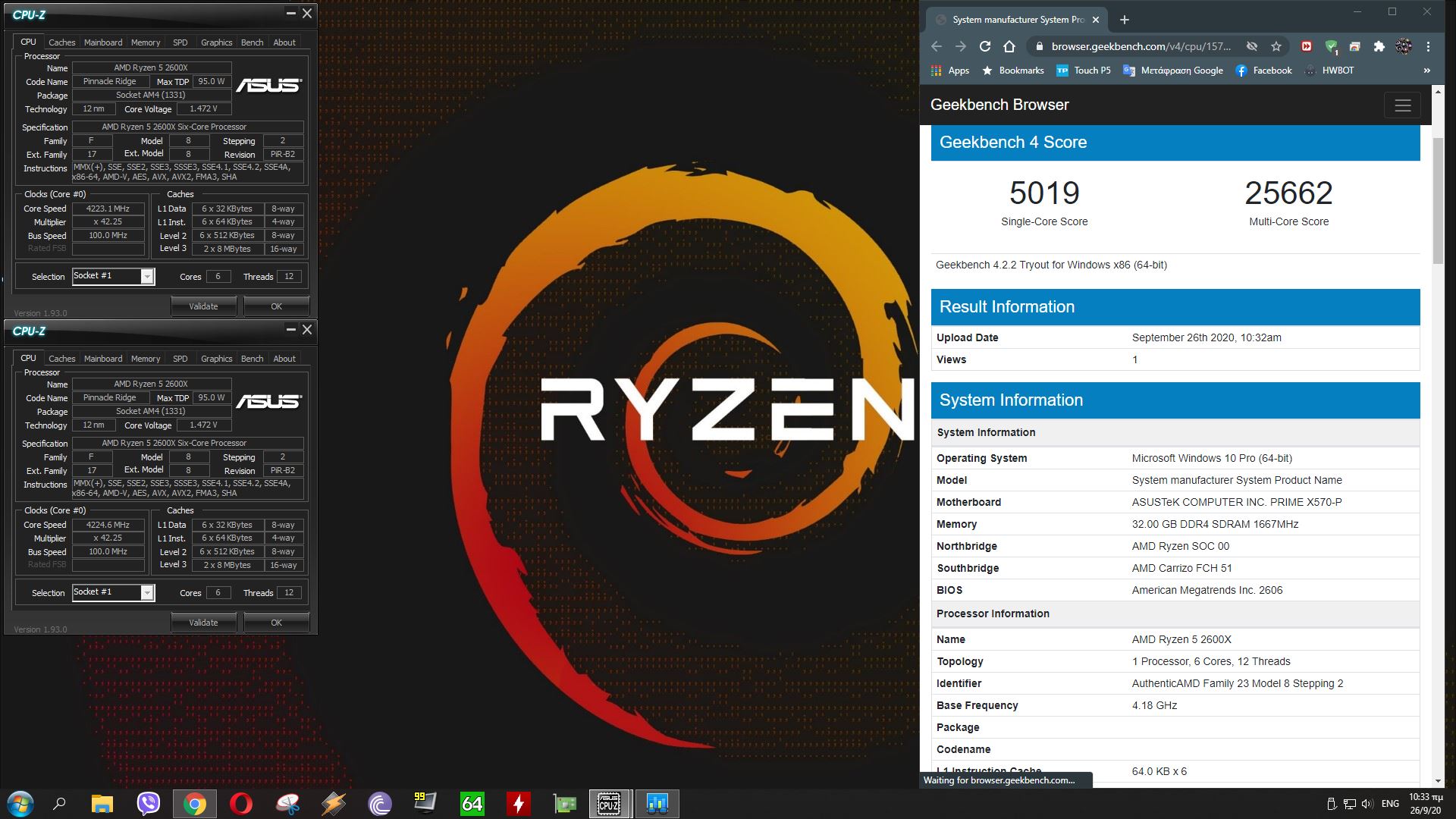Open the 99 monitor icon on taskbar

point(425,802)
